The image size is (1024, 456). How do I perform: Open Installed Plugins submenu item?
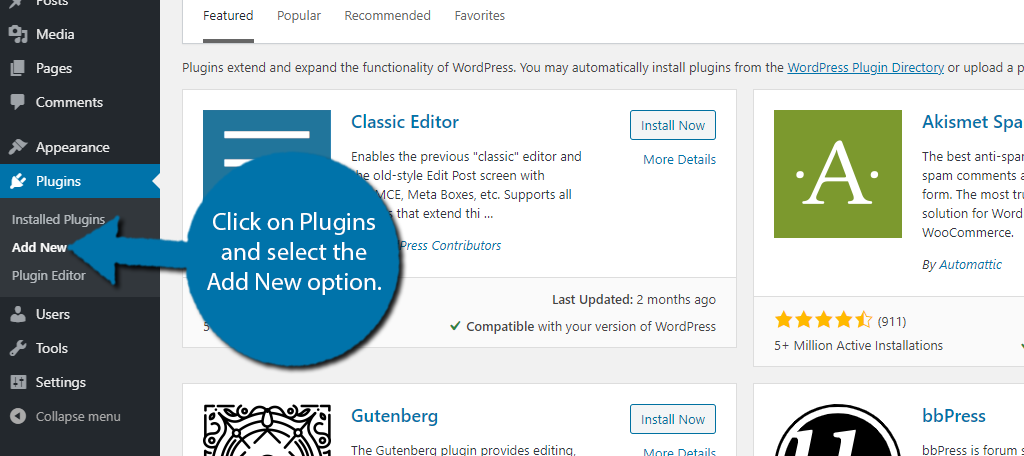click(x=58, y=219)
